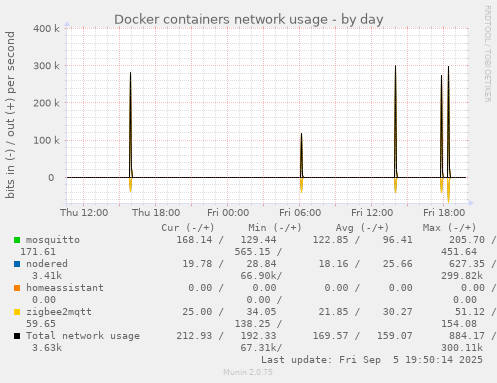Click the y-axis title 'bits in (-) / out (+) per second'
Viewport: 497px width, 383px height.
click(x=10, y=115)
